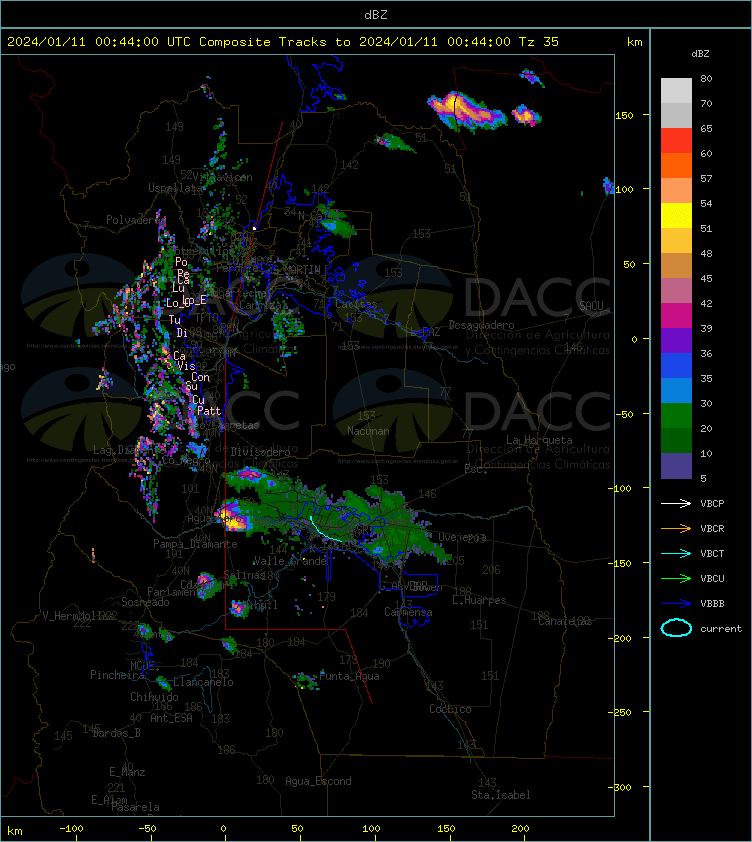The height and width of the screenshot is (842, 752).
Task: Click the VBBB legend label
Action: tap(712, 604)
